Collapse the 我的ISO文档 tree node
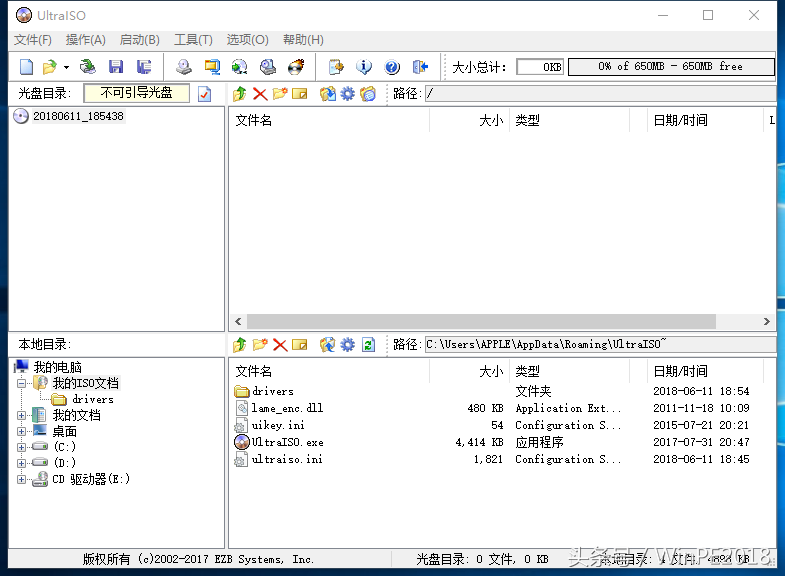The width and height of the screenshot is (785, 576). click(22, 384)
